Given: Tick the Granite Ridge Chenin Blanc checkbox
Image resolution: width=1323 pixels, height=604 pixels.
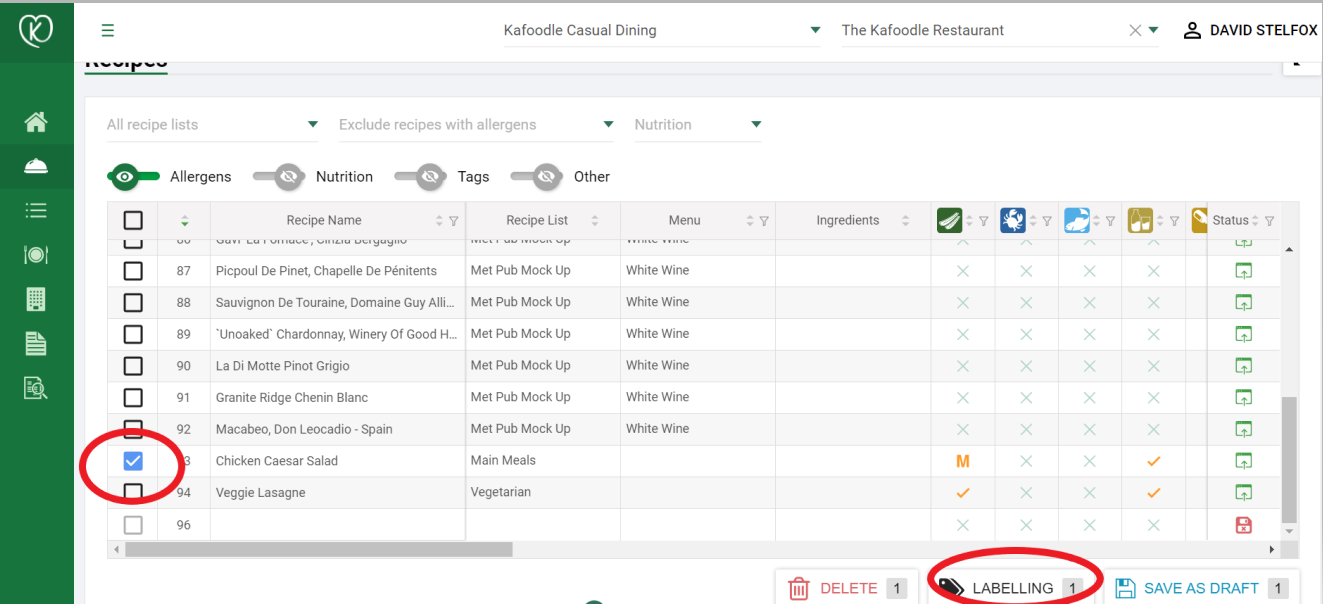Looking at the screenshot, I should coord(133,398).
